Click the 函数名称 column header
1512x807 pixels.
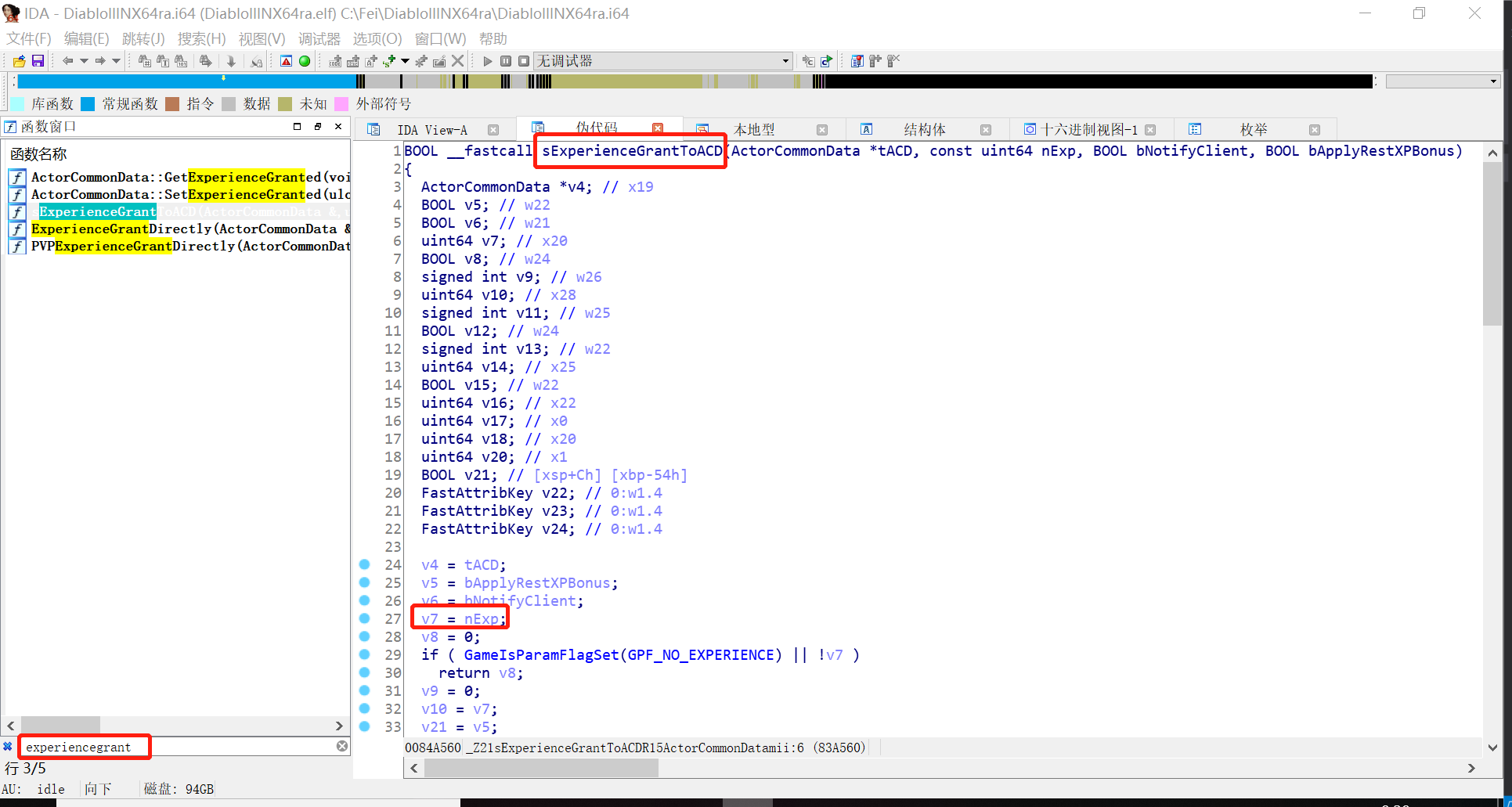click(39, 154)
